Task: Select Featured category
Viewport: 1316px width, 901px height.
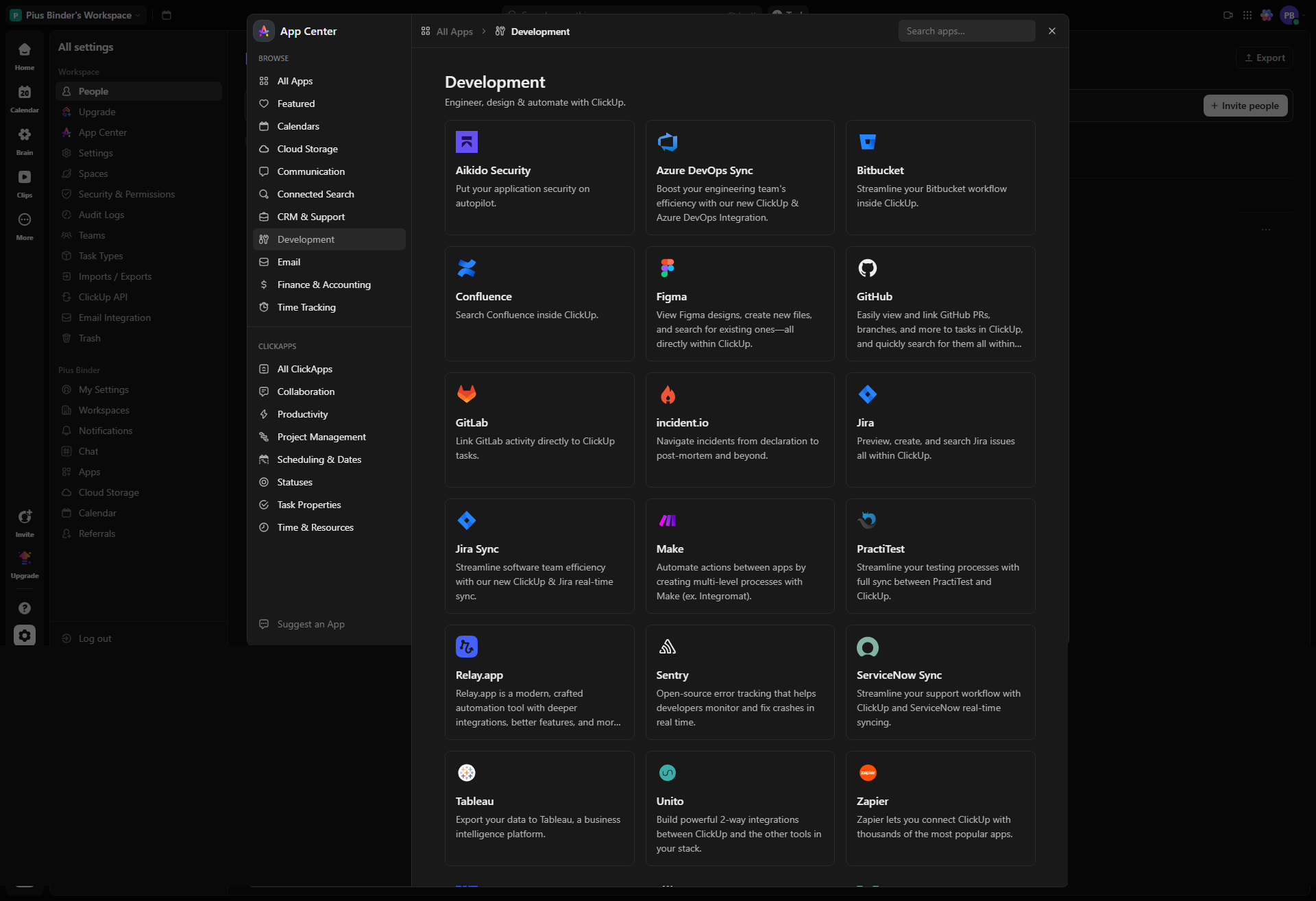Action: click(x=329, y=104)
